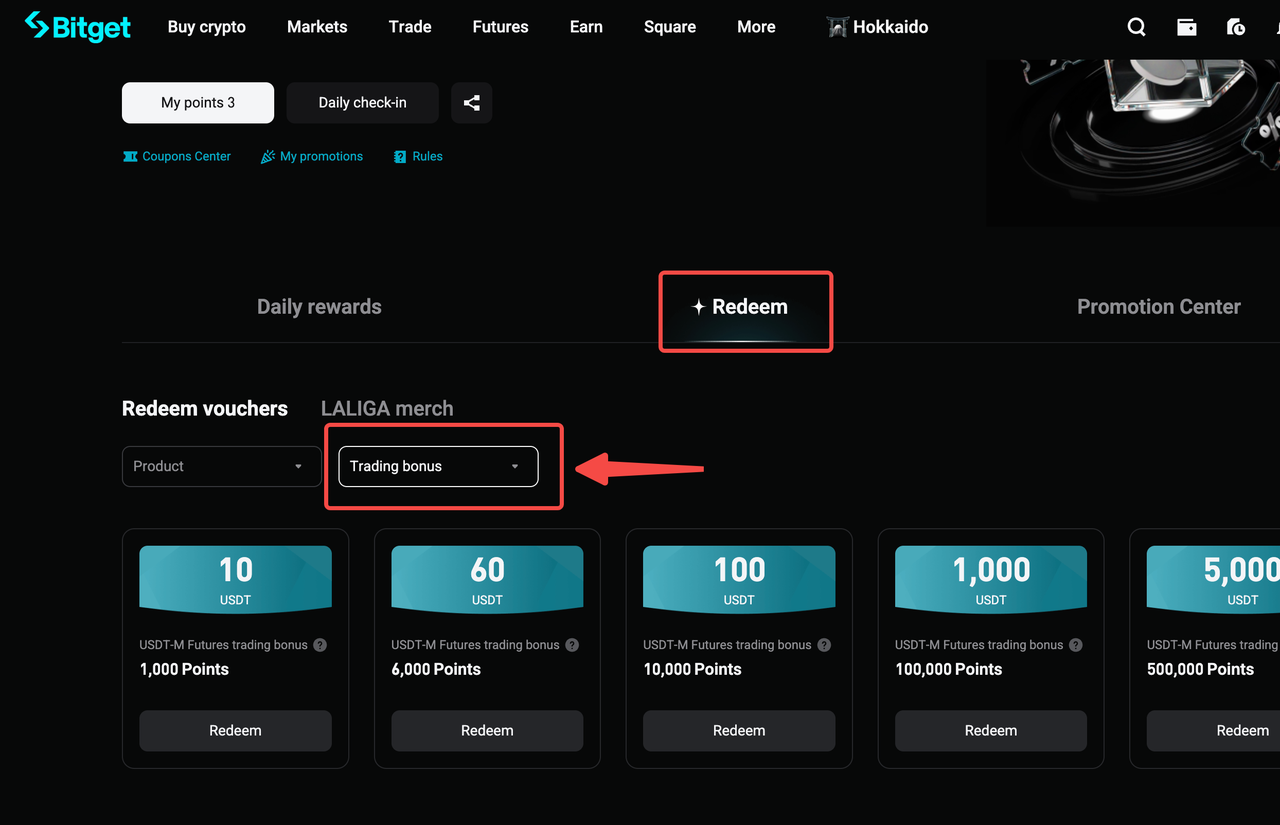Open Coupons Center via the ticket icon
This screenshot has width=1280, height=825.
pyautogui.click(x=131, y=156)
